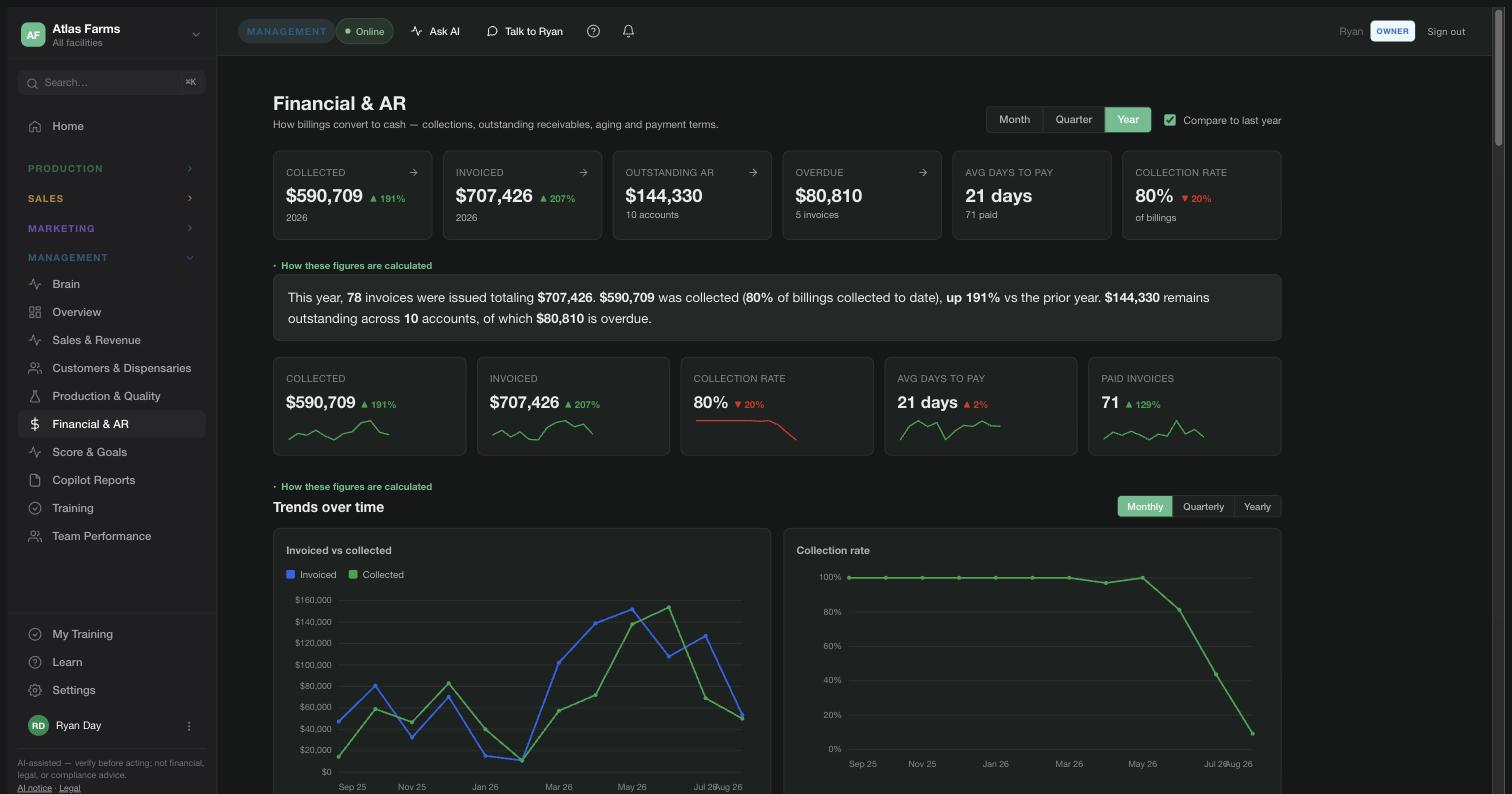Open Customers & Dispensaries page
This screenshot has height=794, width=1512.
(x=111, y=368)
